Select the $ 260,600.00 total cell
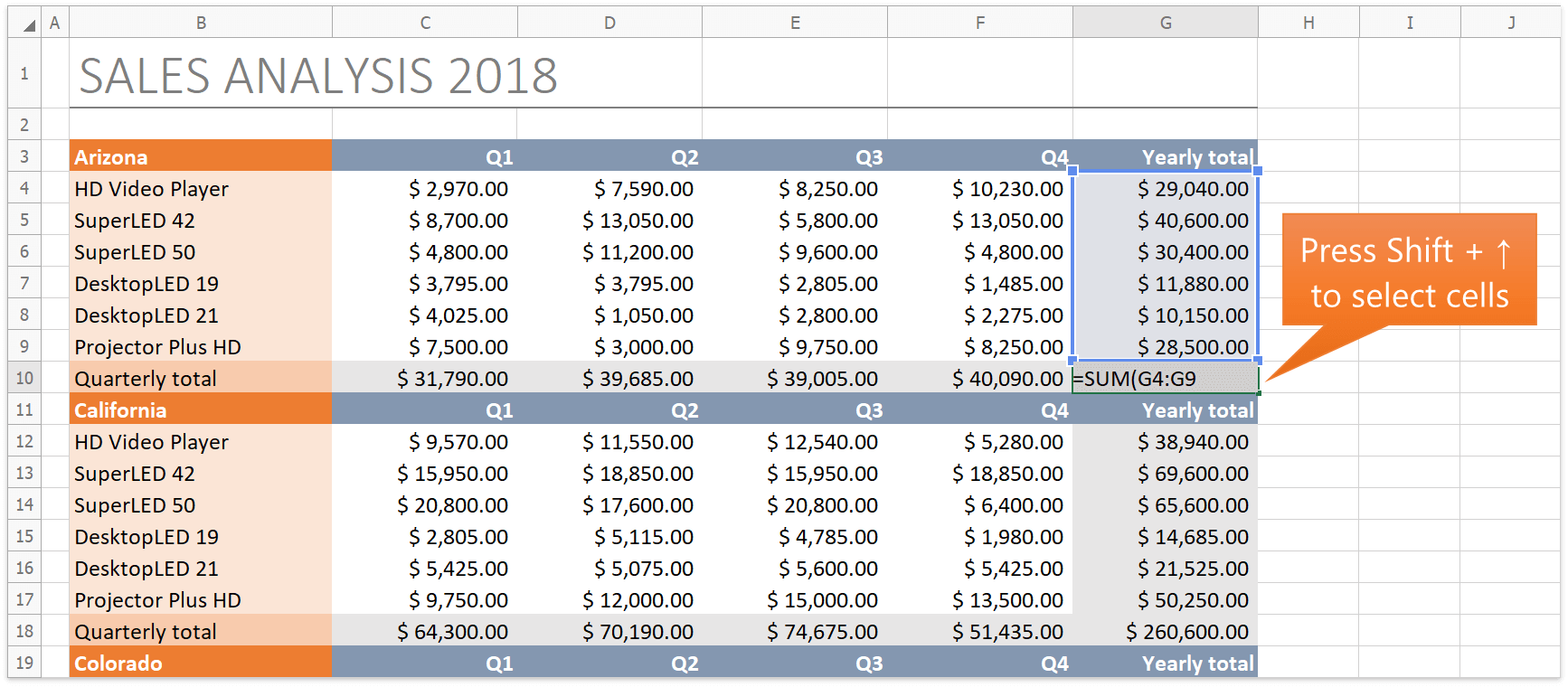1568x687 pixels. pyautogui.click(x=1164, y=632)
